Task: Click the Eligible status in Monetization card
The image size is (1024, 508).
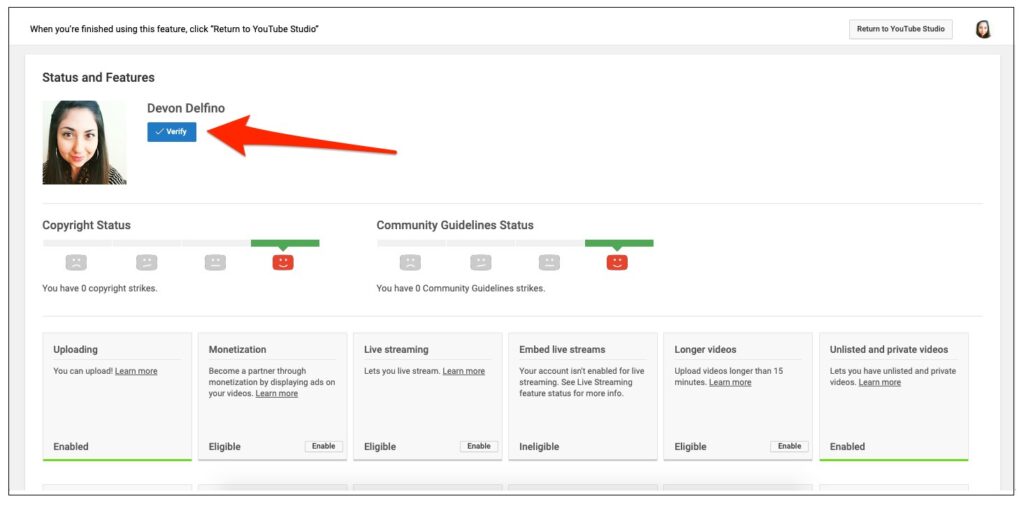Action: [x=225, y=447]
